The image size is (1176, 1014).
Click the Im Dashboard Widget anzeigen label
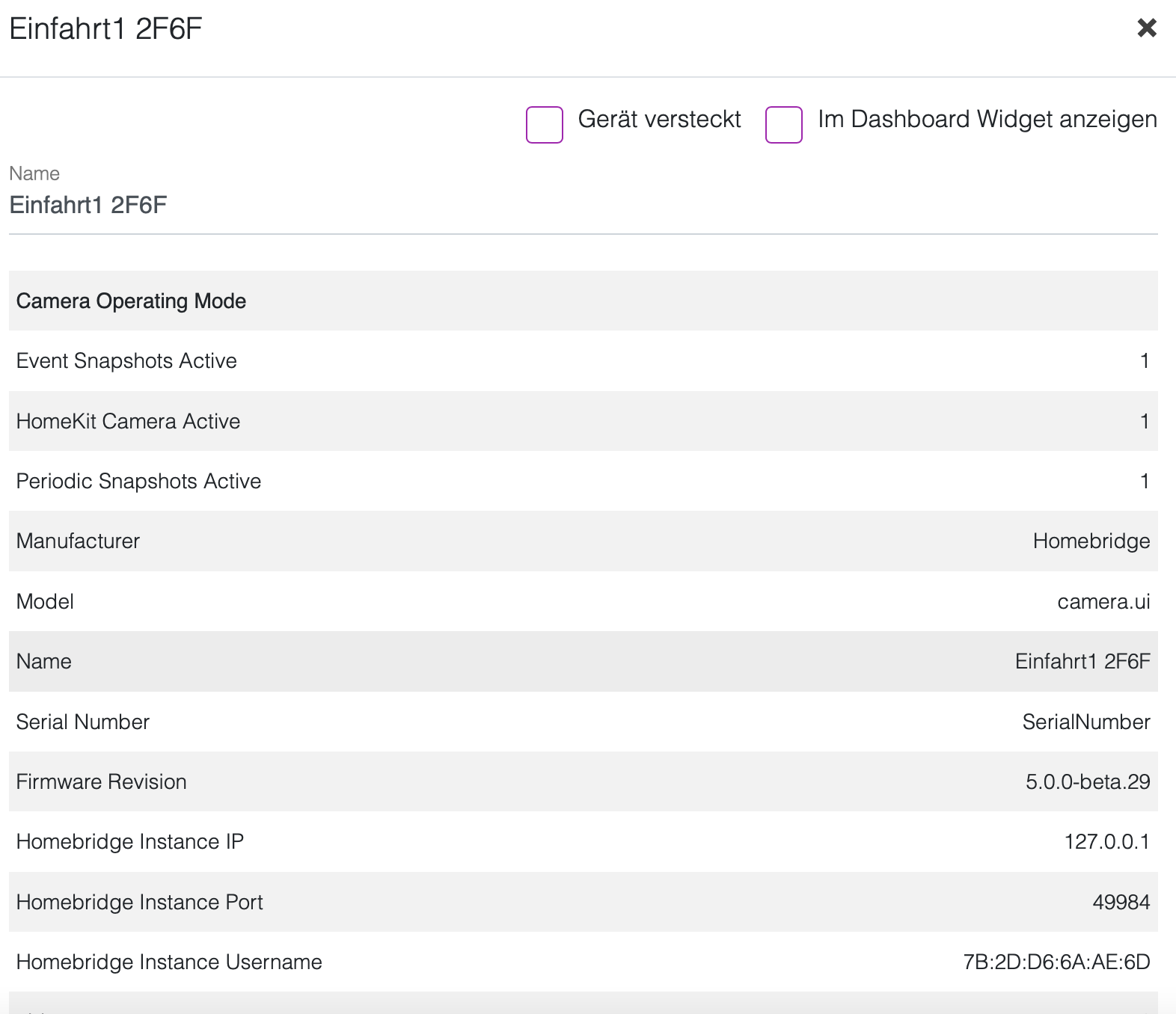[x=987, y=120]
